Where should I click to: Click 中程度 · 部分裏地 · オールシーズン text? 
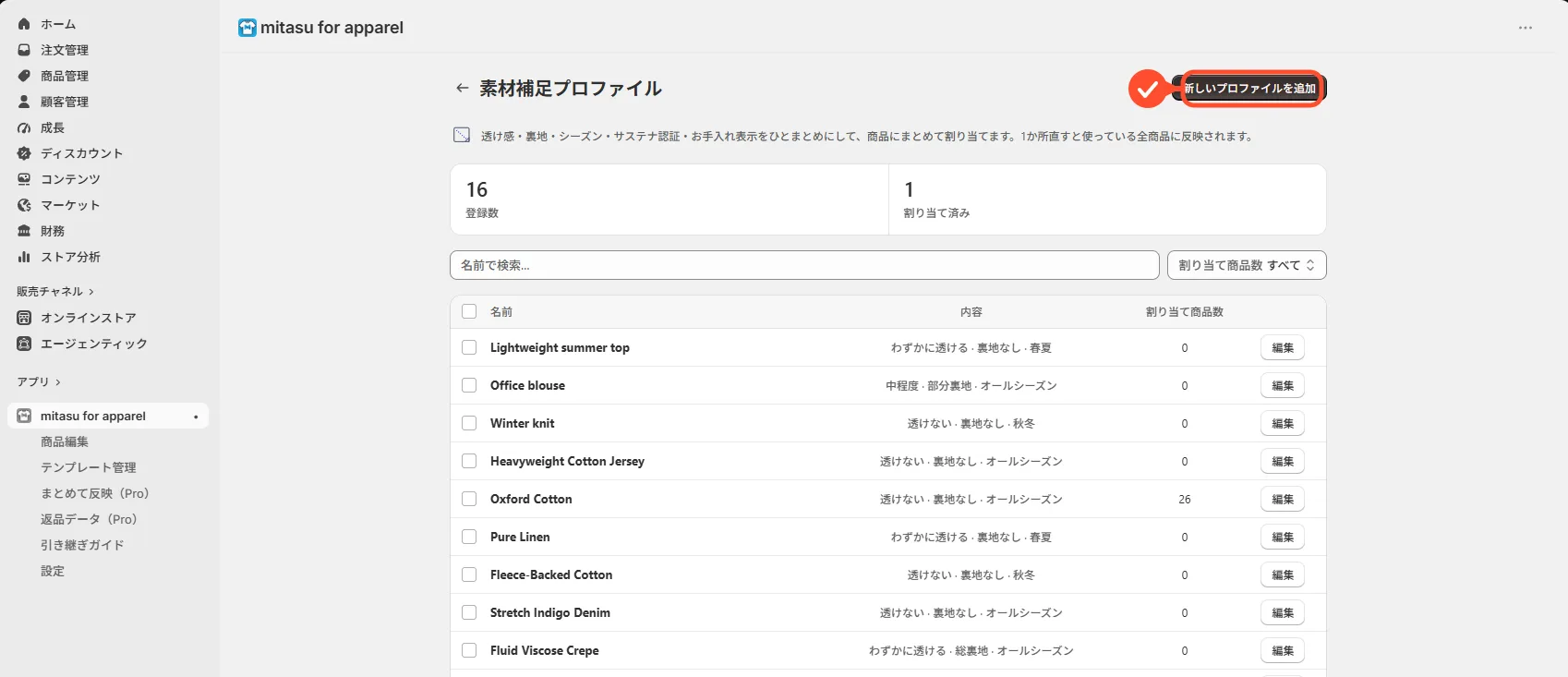pos(971,385)
